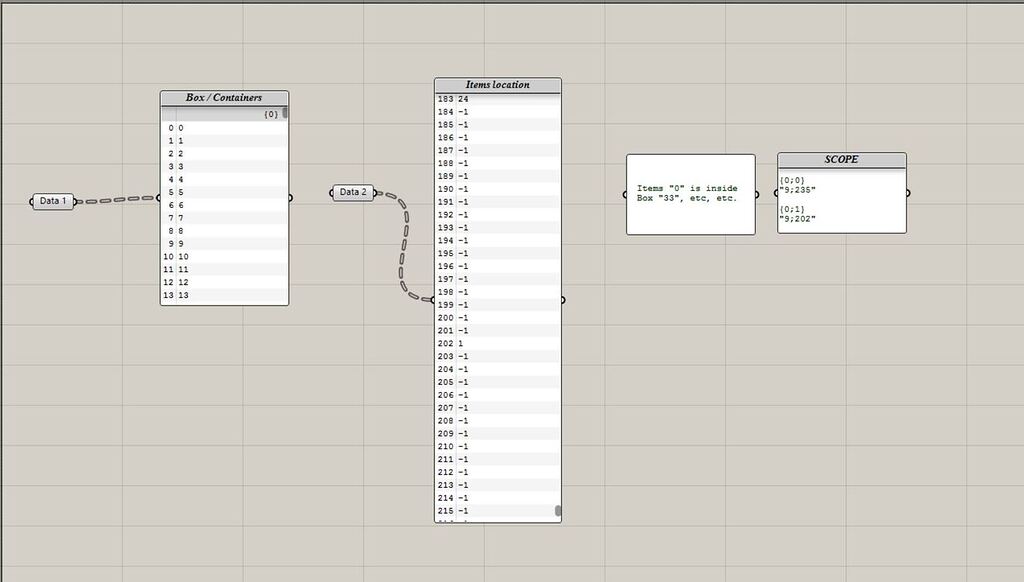Click the output grip of the SCOPE panel

[x=907, y=192]
